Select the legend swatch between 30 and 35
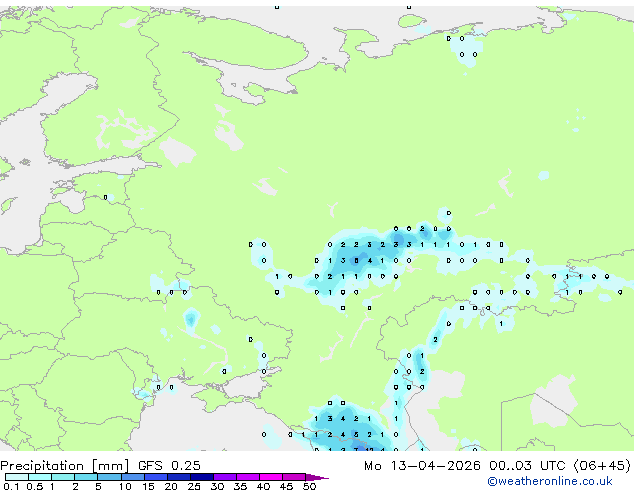 tap(227, 477)
